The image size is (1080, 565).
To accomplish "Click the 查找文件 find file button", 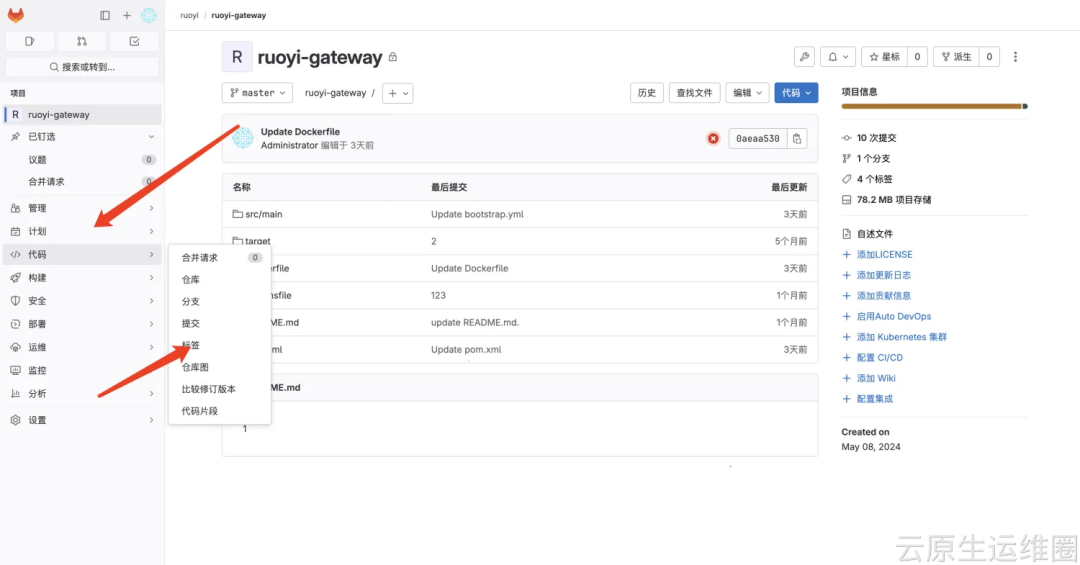I will click(x=694, y=93).
